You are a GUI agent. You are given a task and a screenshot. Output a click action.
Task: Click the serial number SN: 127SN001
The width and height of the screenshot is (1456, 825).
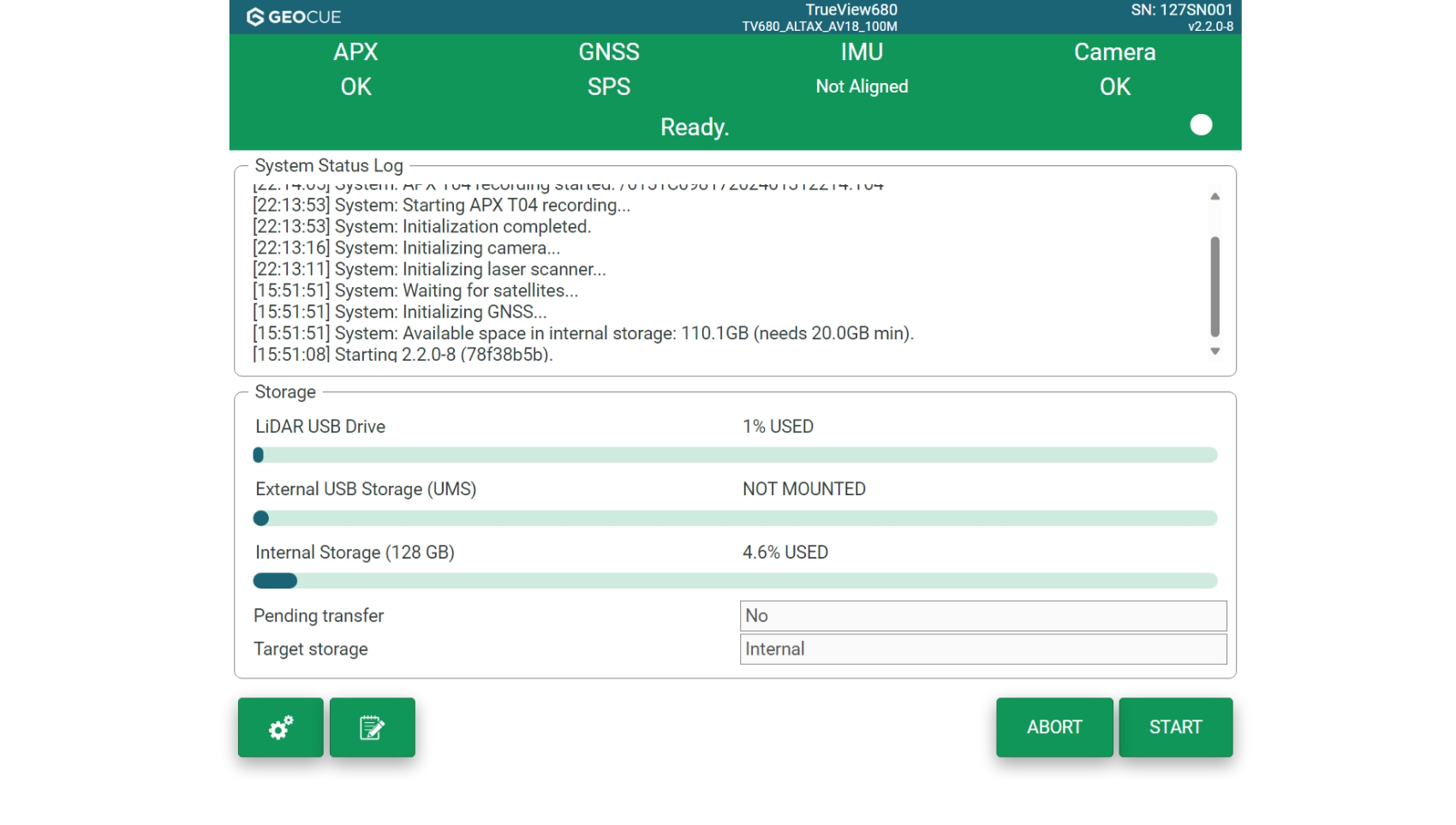[1181, 10]
